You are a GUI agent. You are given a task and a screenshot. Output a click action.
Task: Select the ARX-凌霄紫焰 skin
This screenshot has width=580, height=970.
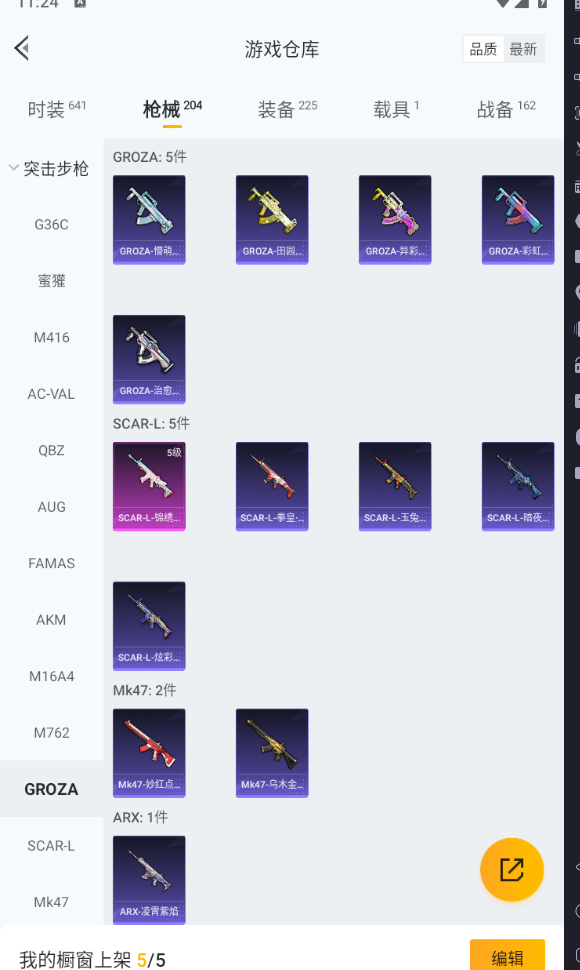click(x=149, y=880)
